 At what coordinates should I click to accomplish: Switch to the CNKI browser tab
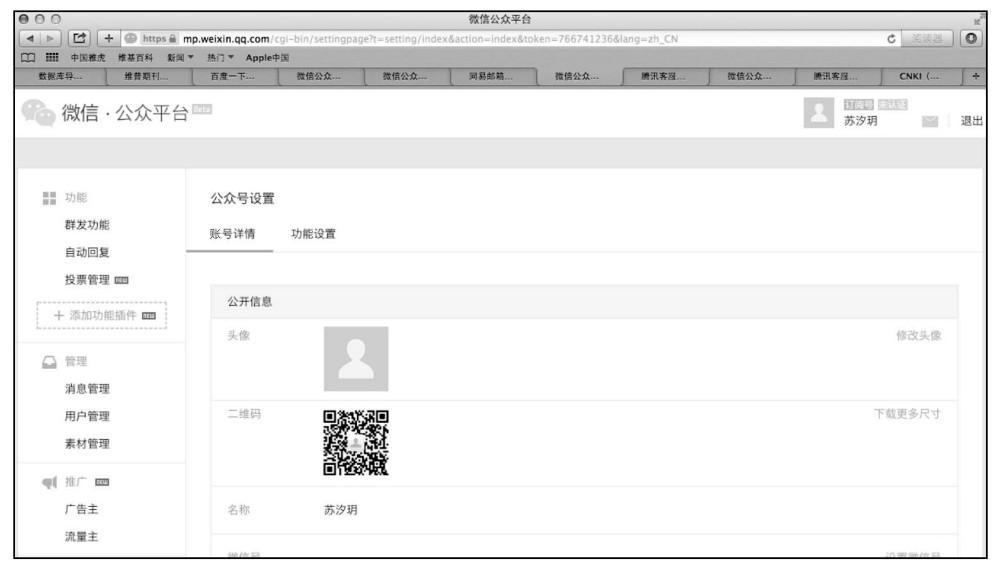[x=920, y=76]
